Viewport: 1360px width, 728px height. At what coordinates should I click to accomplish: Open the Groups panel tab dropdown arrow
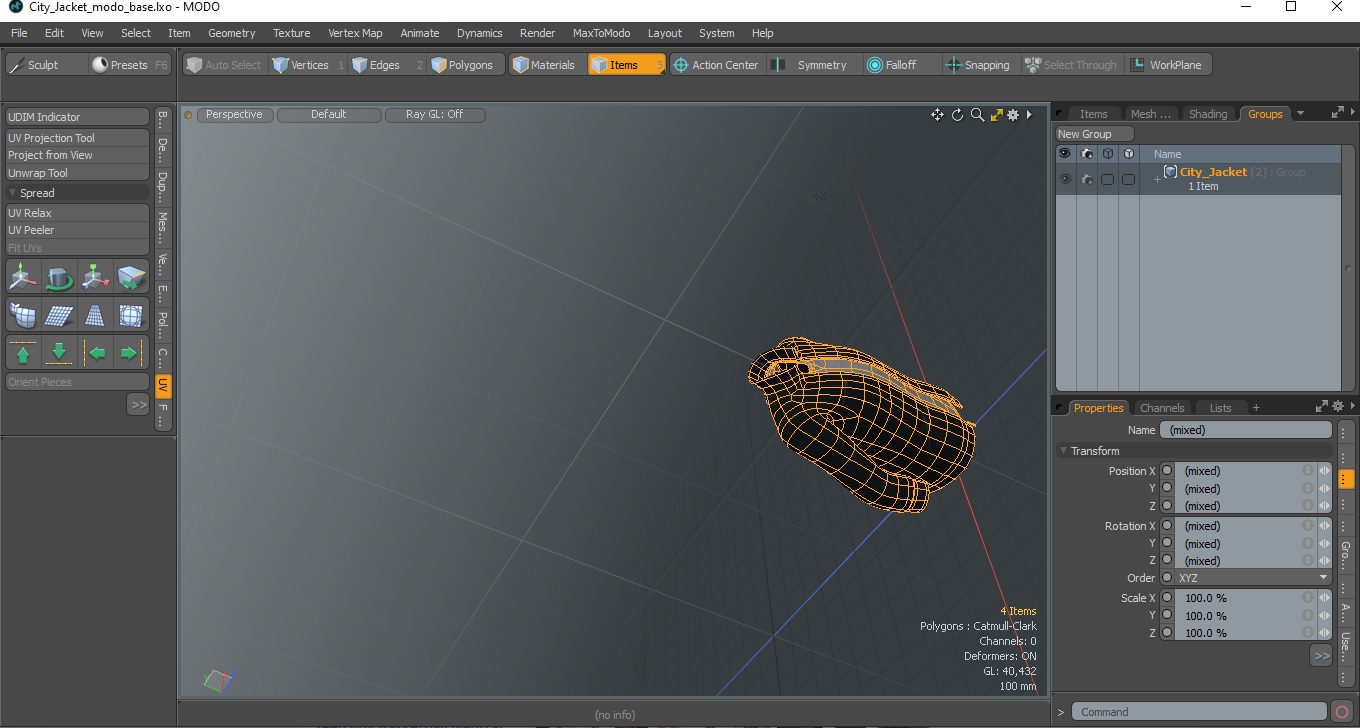(x=1301, y=114)
